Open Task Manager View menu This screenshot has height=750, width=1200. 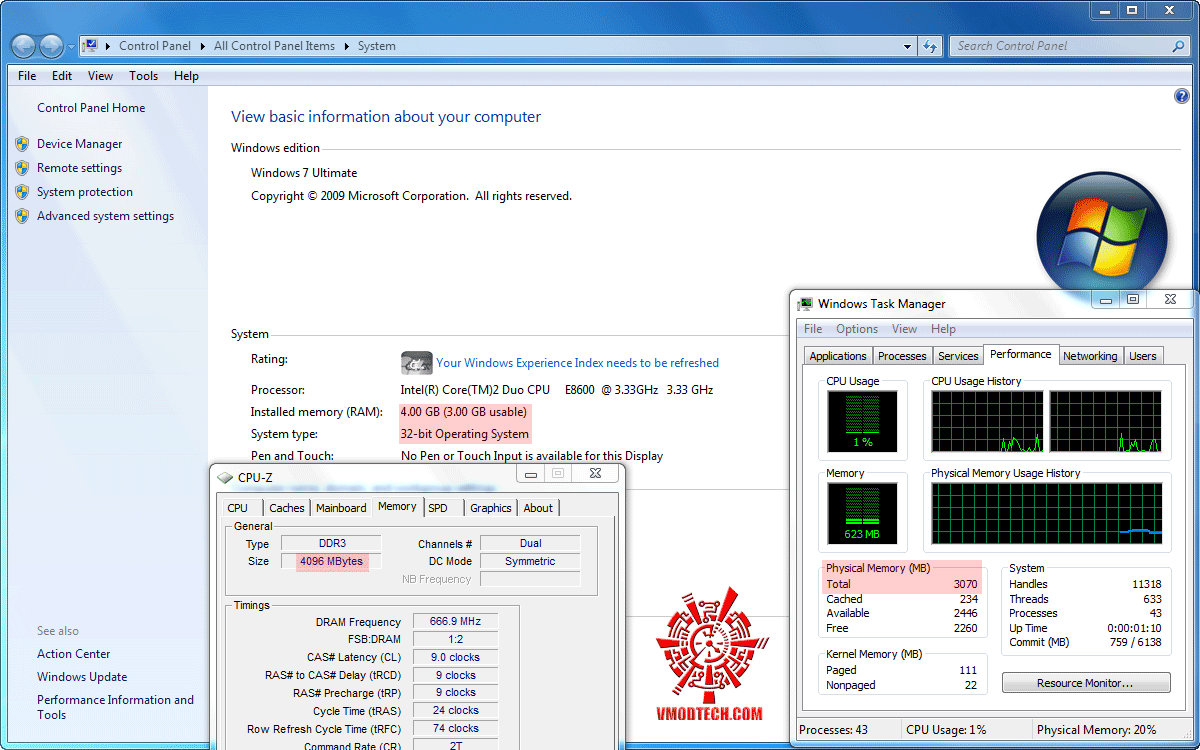(x=904, y=329)
